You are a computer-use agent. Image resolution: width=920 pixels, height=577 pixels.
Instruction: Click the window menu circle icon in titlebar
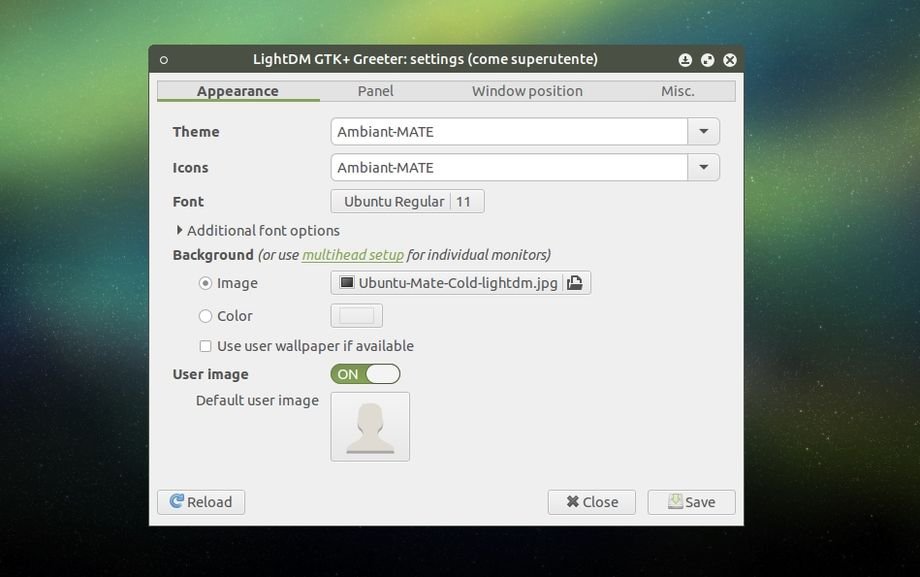[x=164, y=60]
